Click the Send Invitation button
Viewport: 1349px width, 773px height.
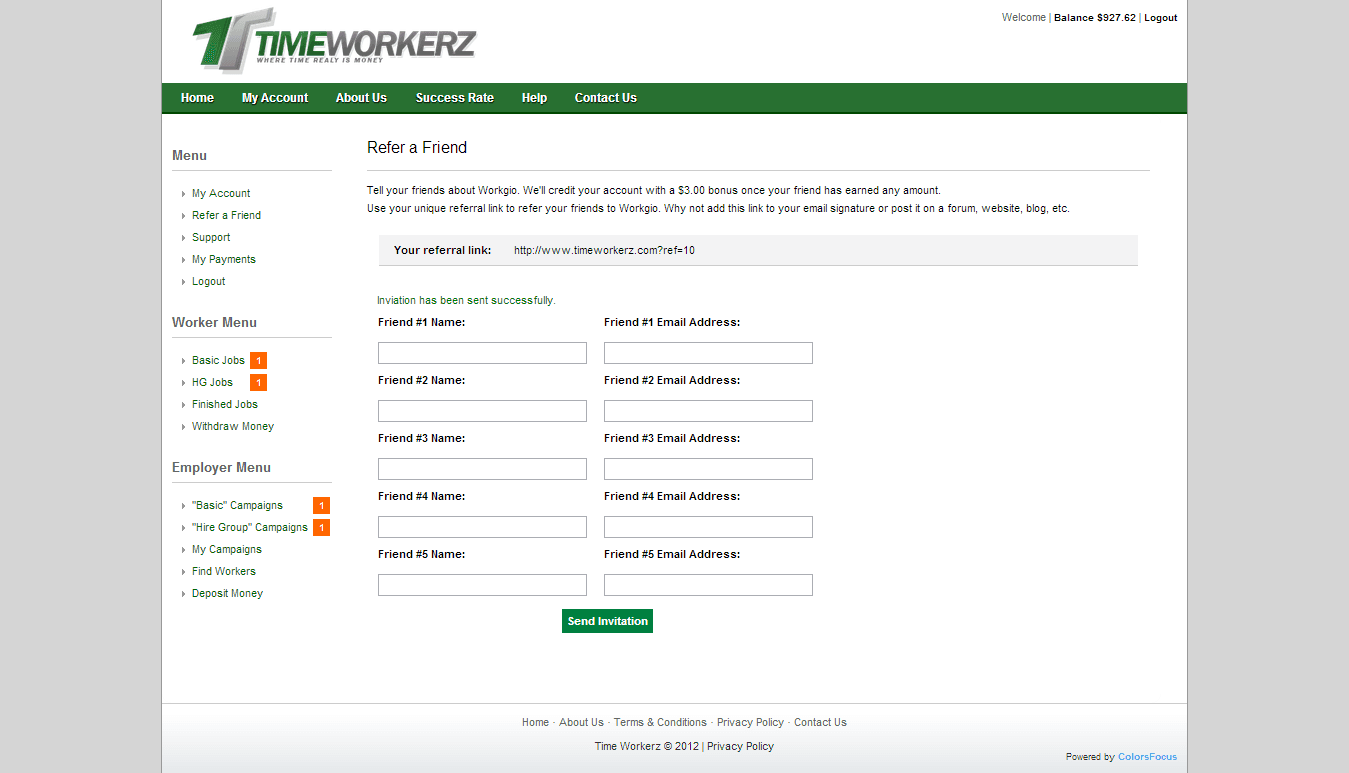point(607,621)
